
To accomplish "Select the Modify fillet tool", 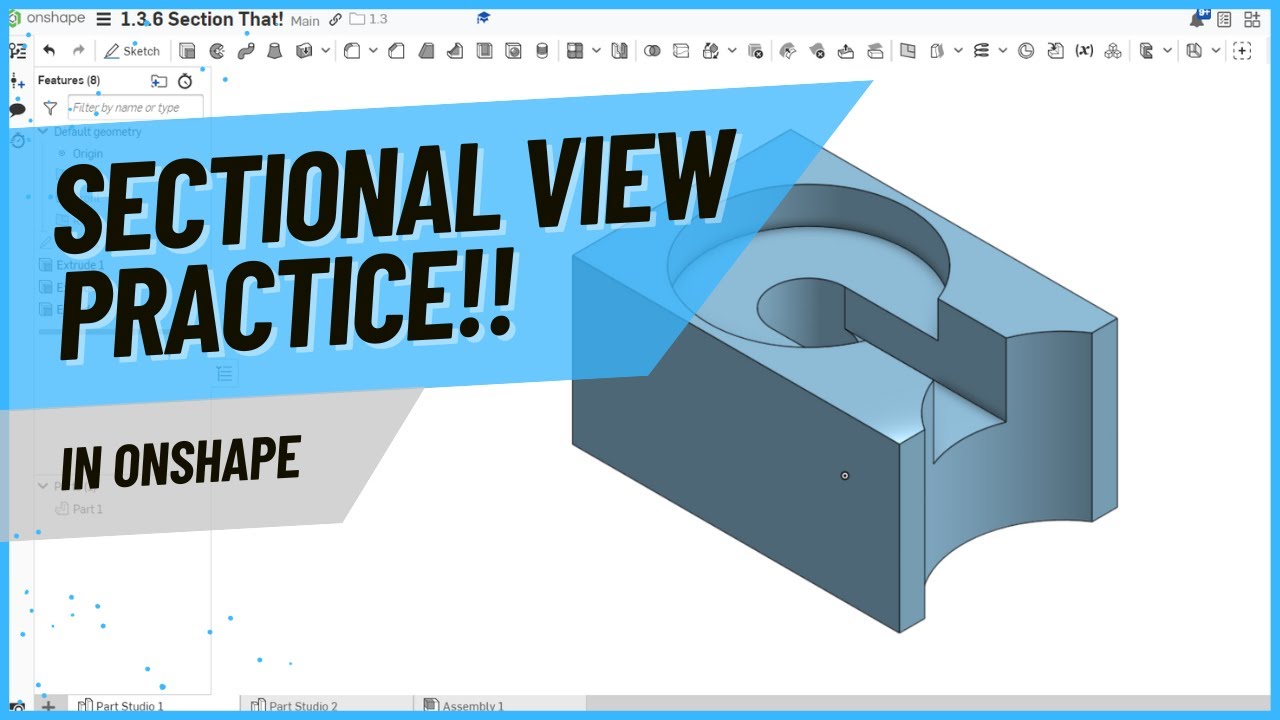I will (788, 51).
